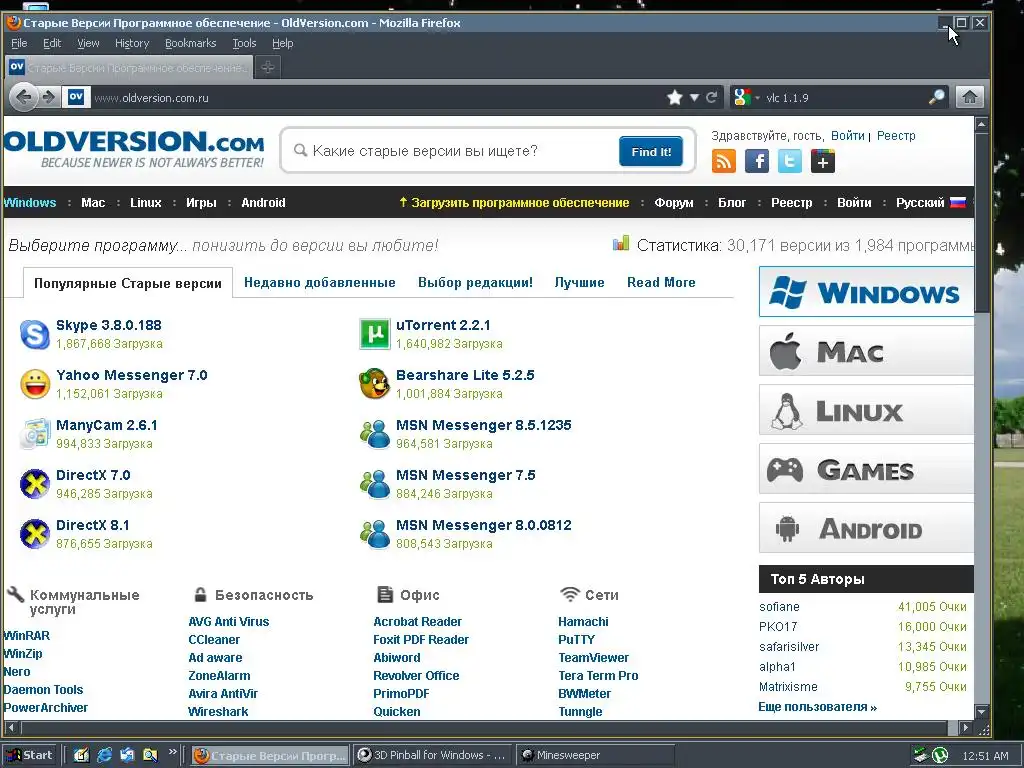This screenshot has height=768, width=1024.
Task: Click the Yahoo Messenger smiley icon
Action: (x=35, y=384)
